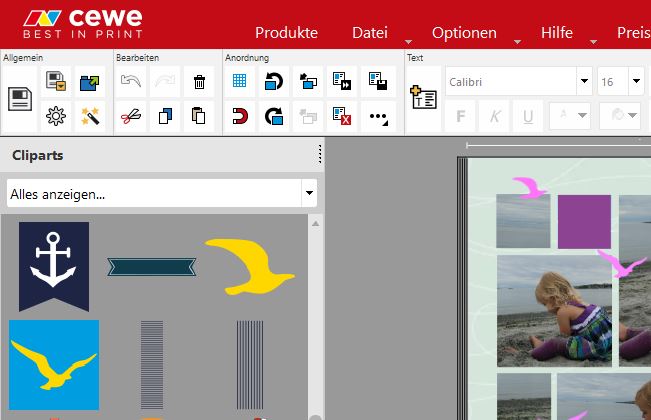Select yellow bird on blue square clipart

coord(54,365)
